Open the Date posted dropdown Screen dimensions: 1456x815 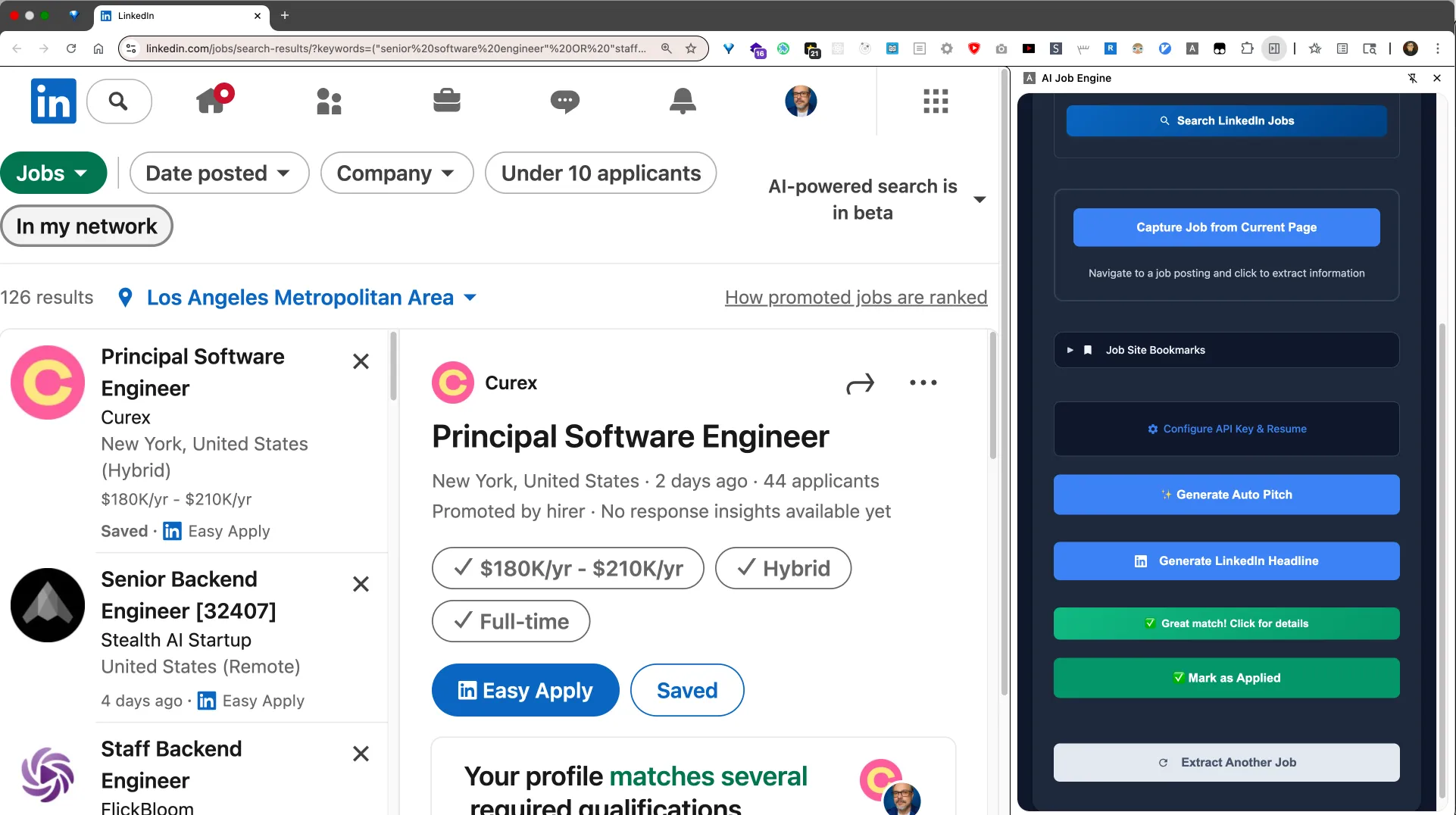tap(219, 173)
